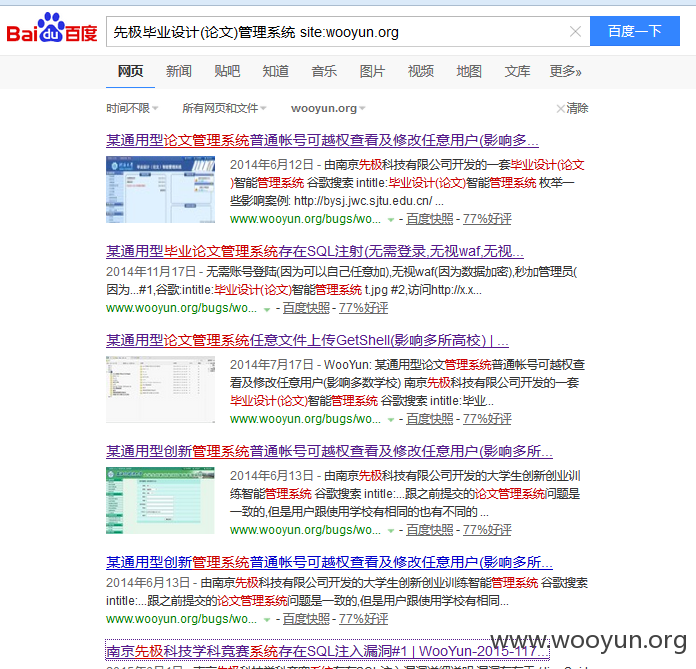Select the 网页 tab

click(x=130, y=71)
